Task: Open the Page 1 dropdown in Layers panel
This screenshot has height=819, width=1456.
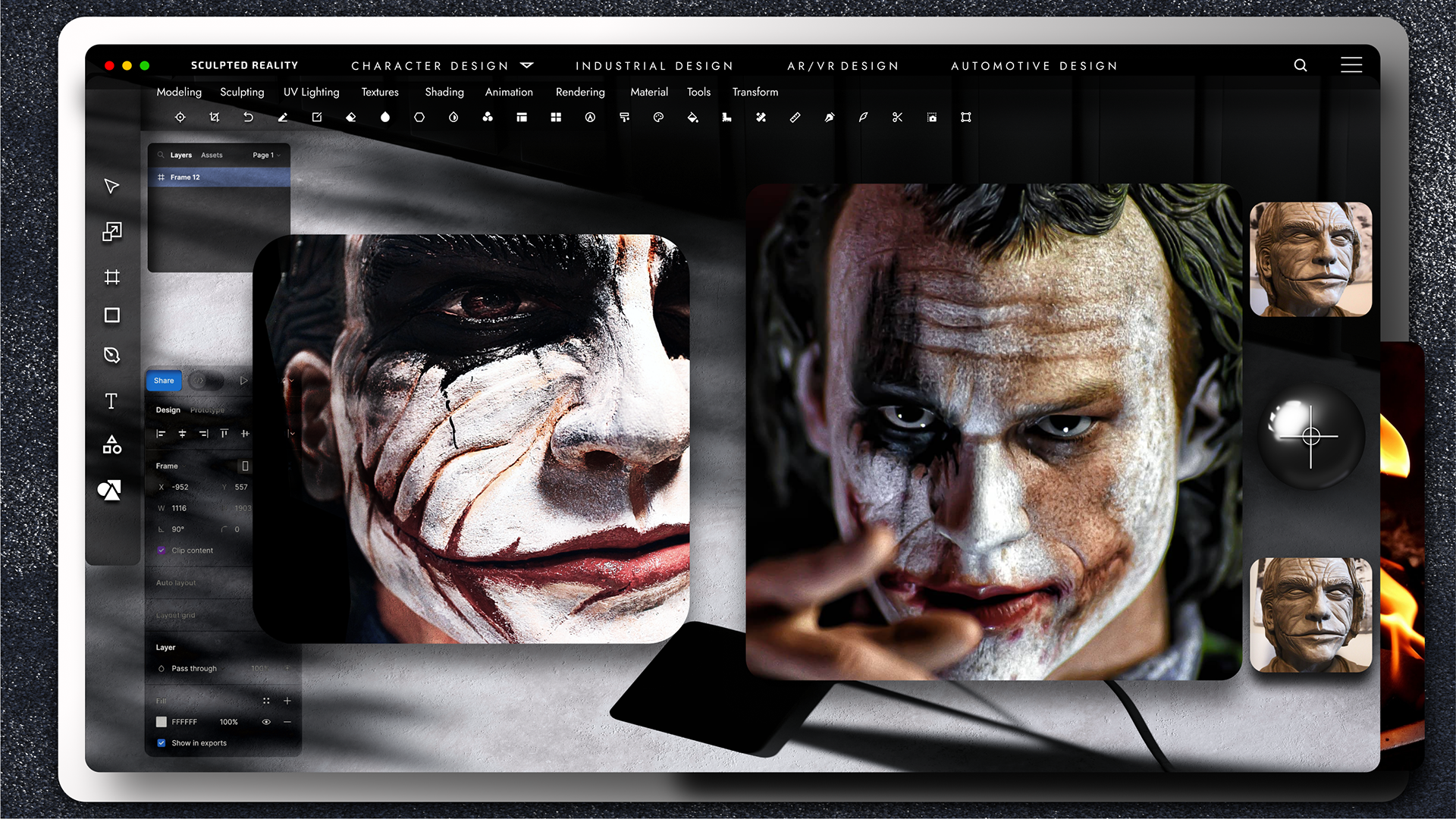Action: pyautogui.click(x=266, y=155)
